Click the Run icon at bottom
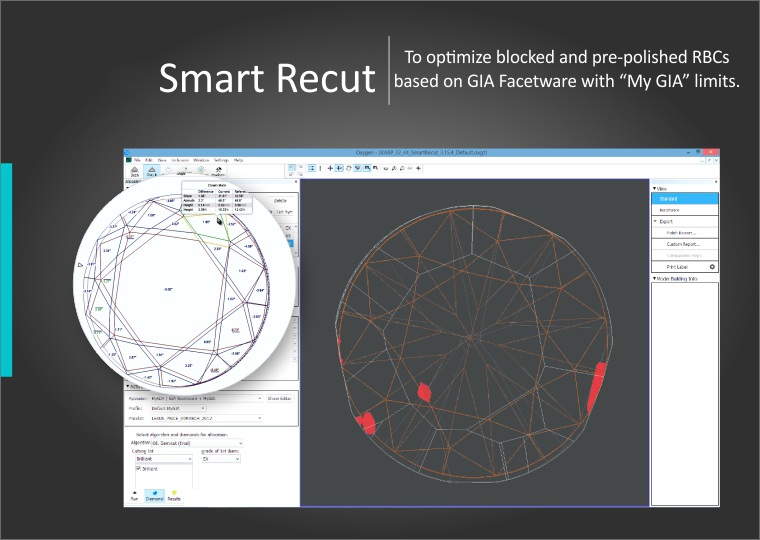Screen dimensions: 760x540 (x=134, y=496)
